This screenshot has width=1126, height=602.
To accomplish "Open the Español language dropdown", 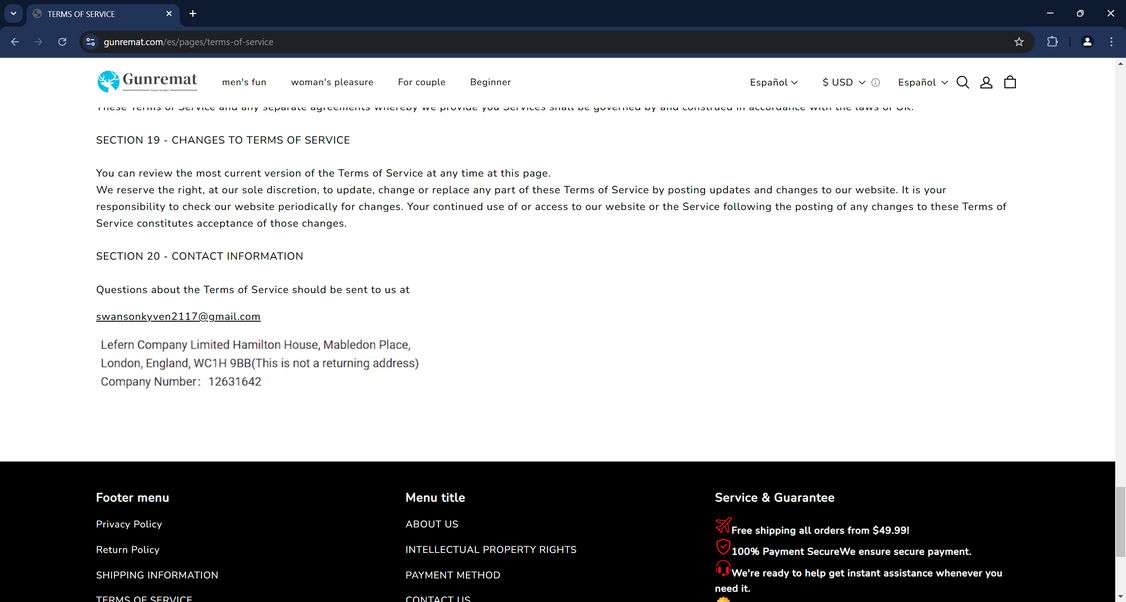I will click(x=775, y=82).
